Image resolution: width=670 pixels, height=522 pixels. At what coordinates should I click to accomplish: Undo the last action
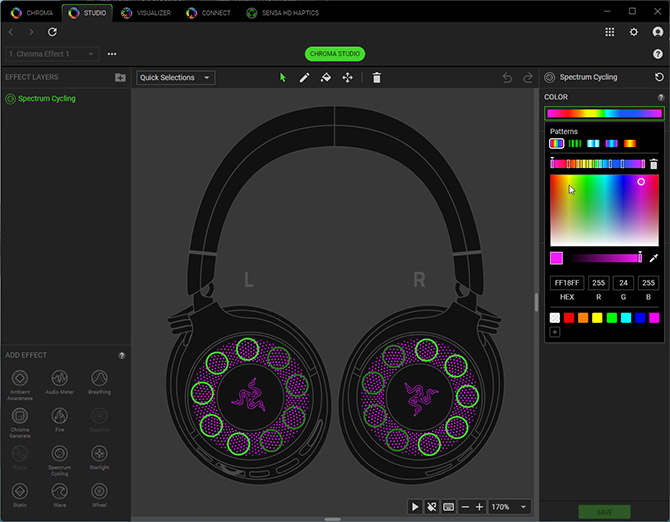pos(507,78)
